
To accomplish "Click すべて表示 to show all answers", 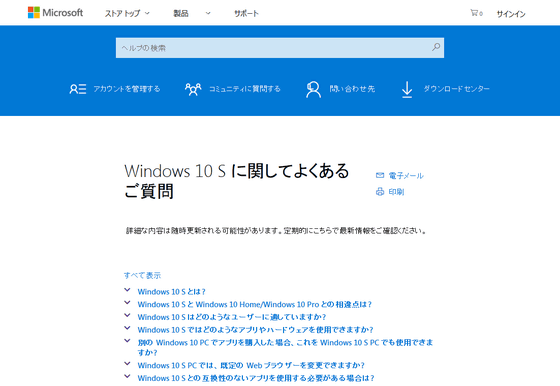I will [142, 275].
